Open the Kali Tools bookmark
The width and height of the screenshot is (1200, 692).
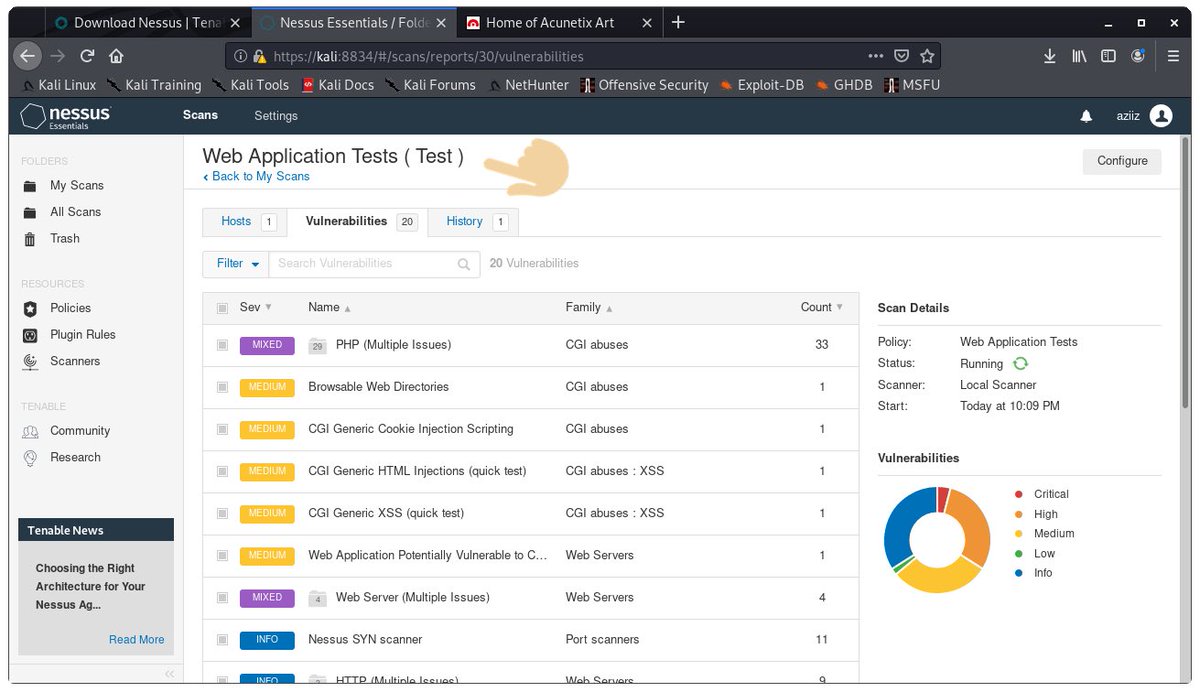(249, 85)
